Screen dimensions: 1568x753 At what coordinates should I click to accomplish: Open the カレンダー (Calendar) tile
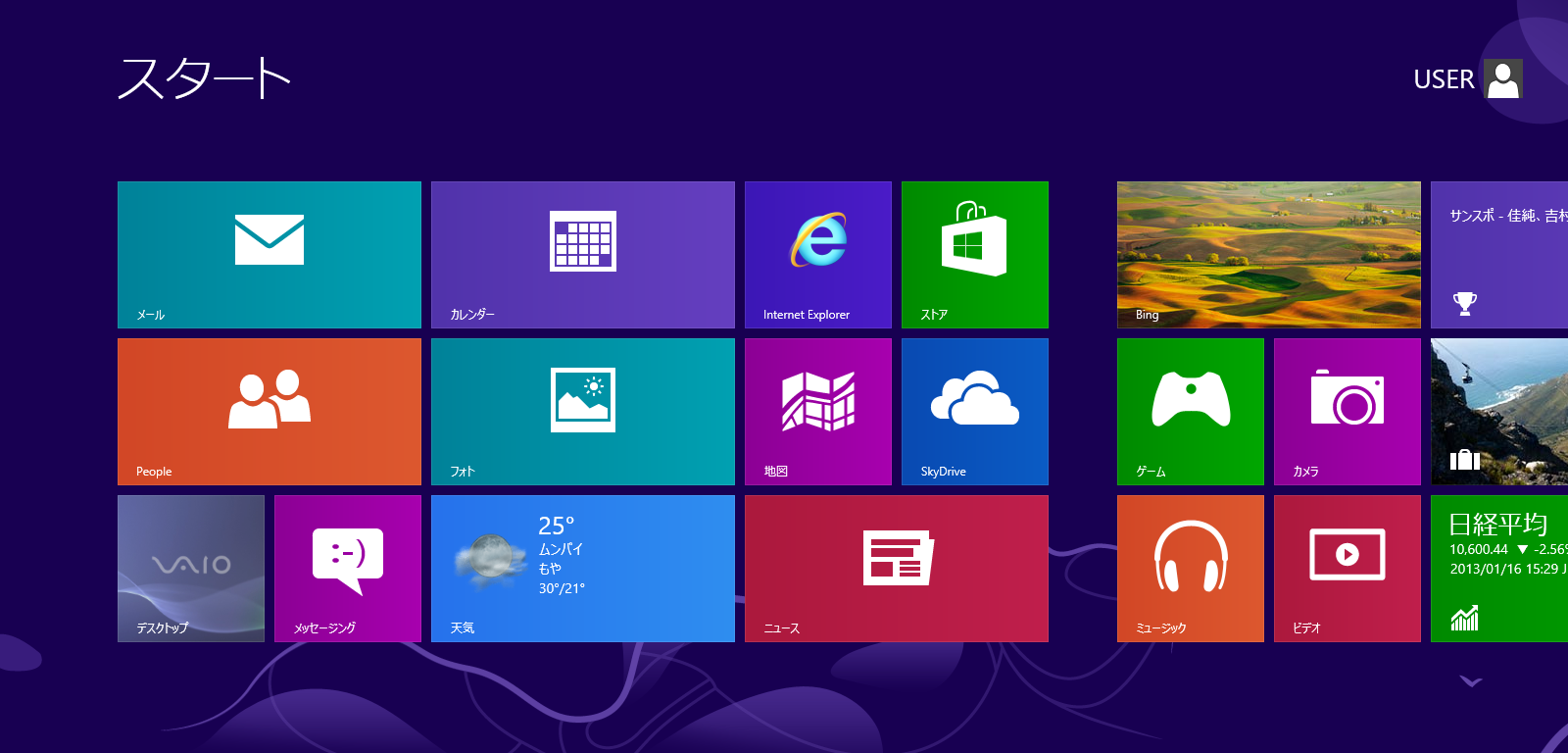click(583, 255)
